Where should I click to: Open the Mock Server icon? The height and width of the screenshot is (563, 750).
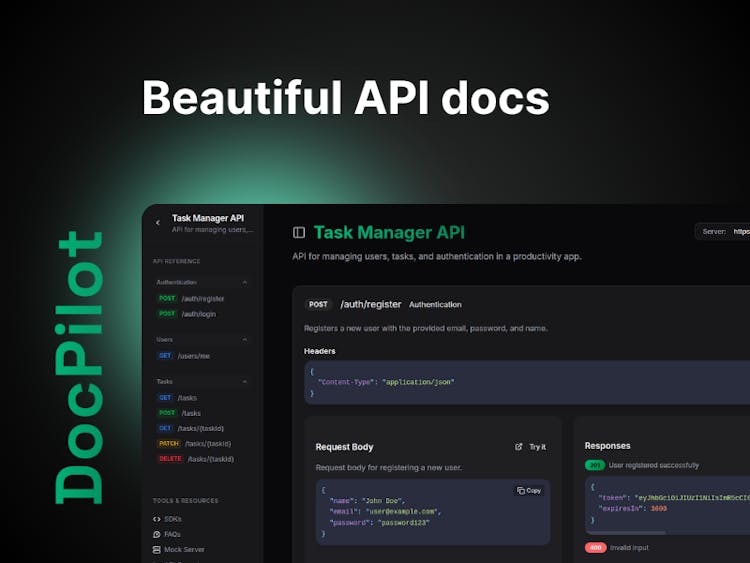point(156,550)
